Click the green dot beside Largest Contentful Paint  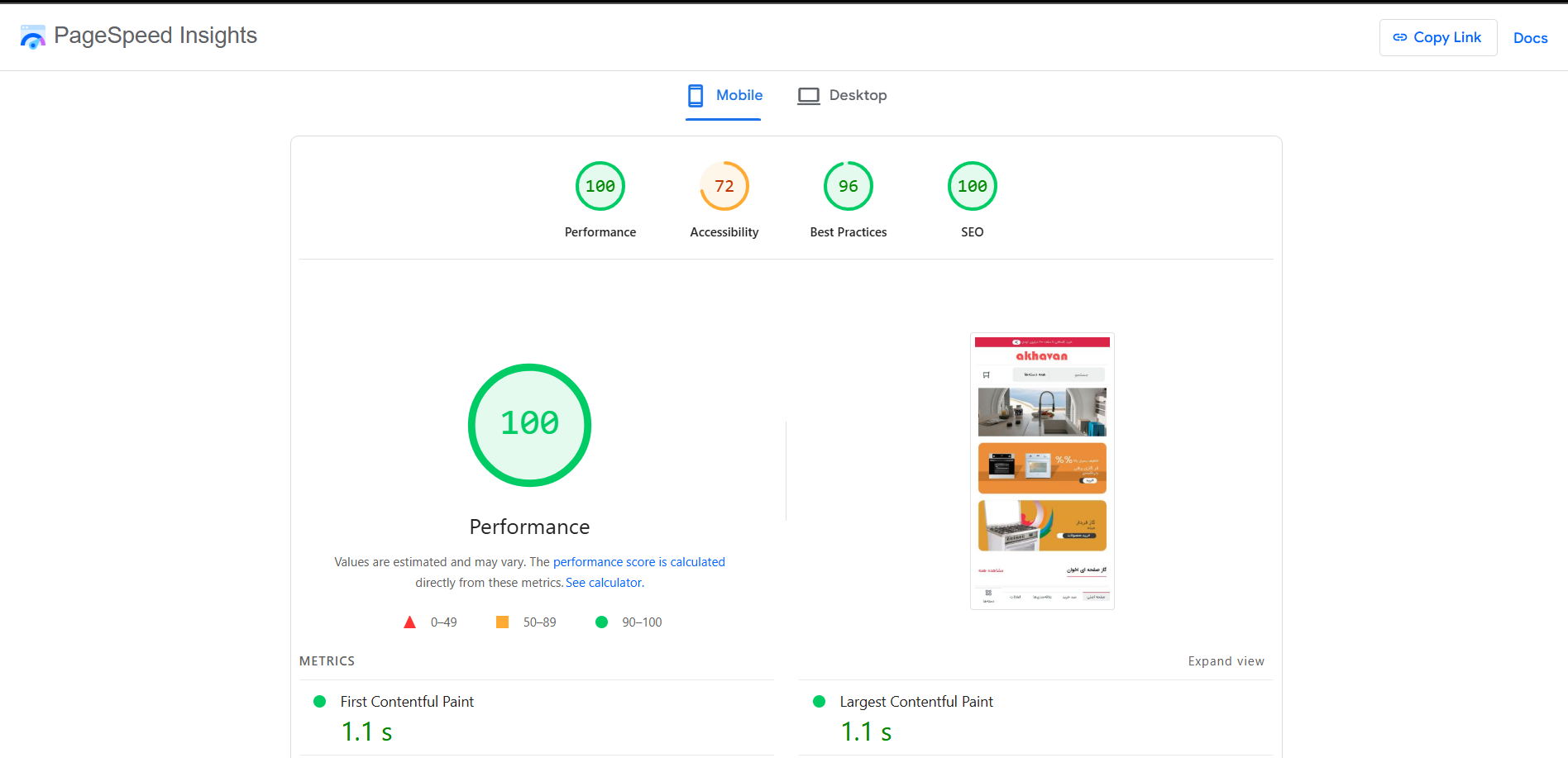[820, 702]
